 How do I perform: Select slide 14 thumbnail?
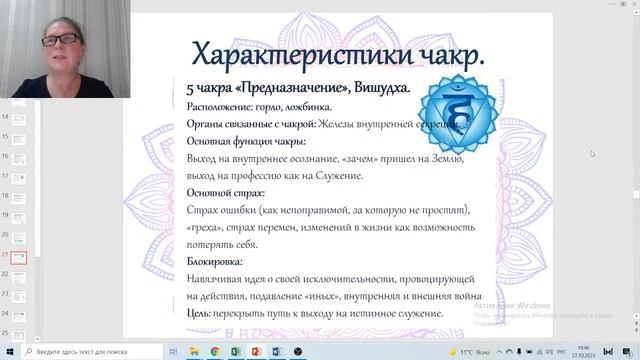[18, 120]
